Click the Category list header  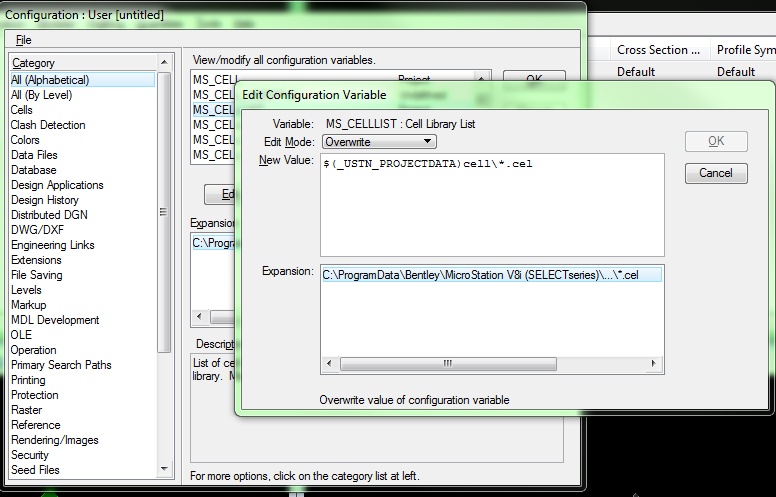point(83,63)
